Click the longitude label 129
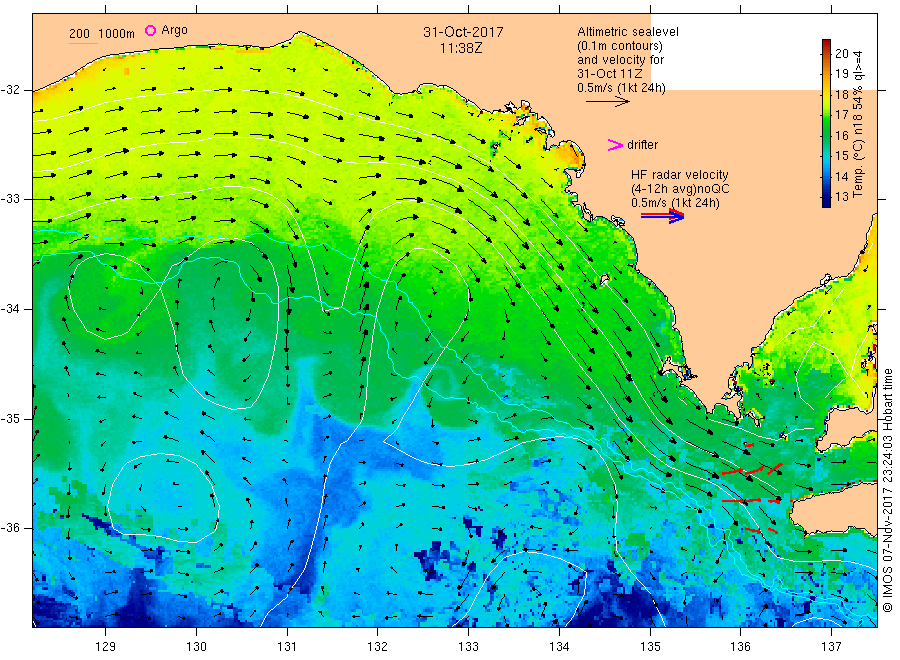900x660 pixels. [x=106, y=646]
